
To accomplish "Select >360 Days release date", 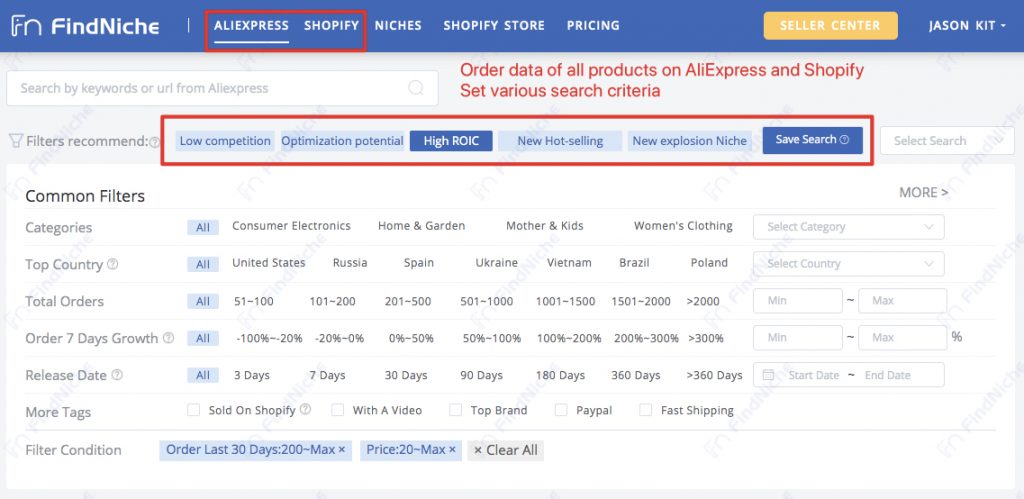I will coord(714,376).
